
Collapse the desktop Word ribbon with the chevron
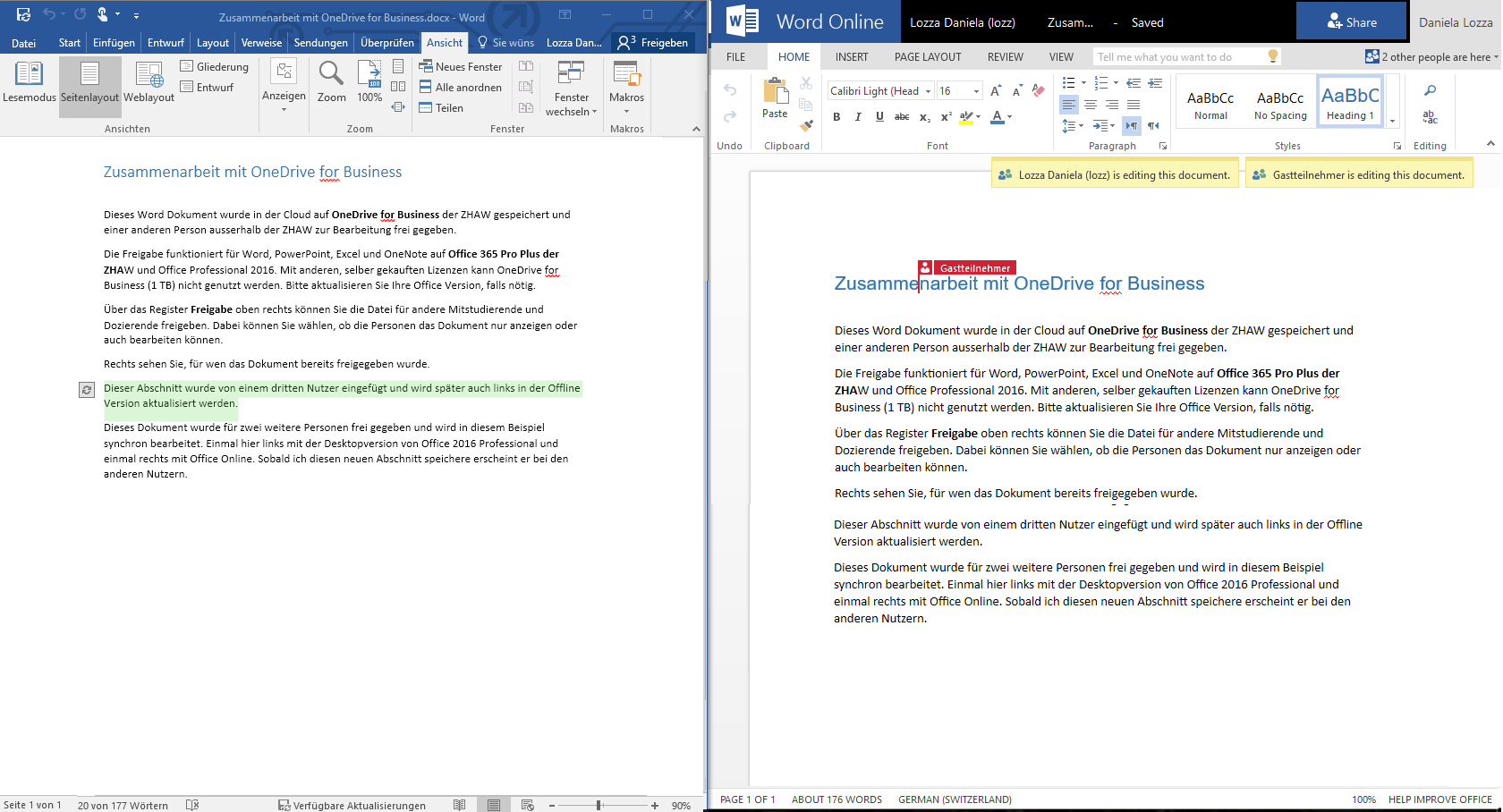[696, 129]
